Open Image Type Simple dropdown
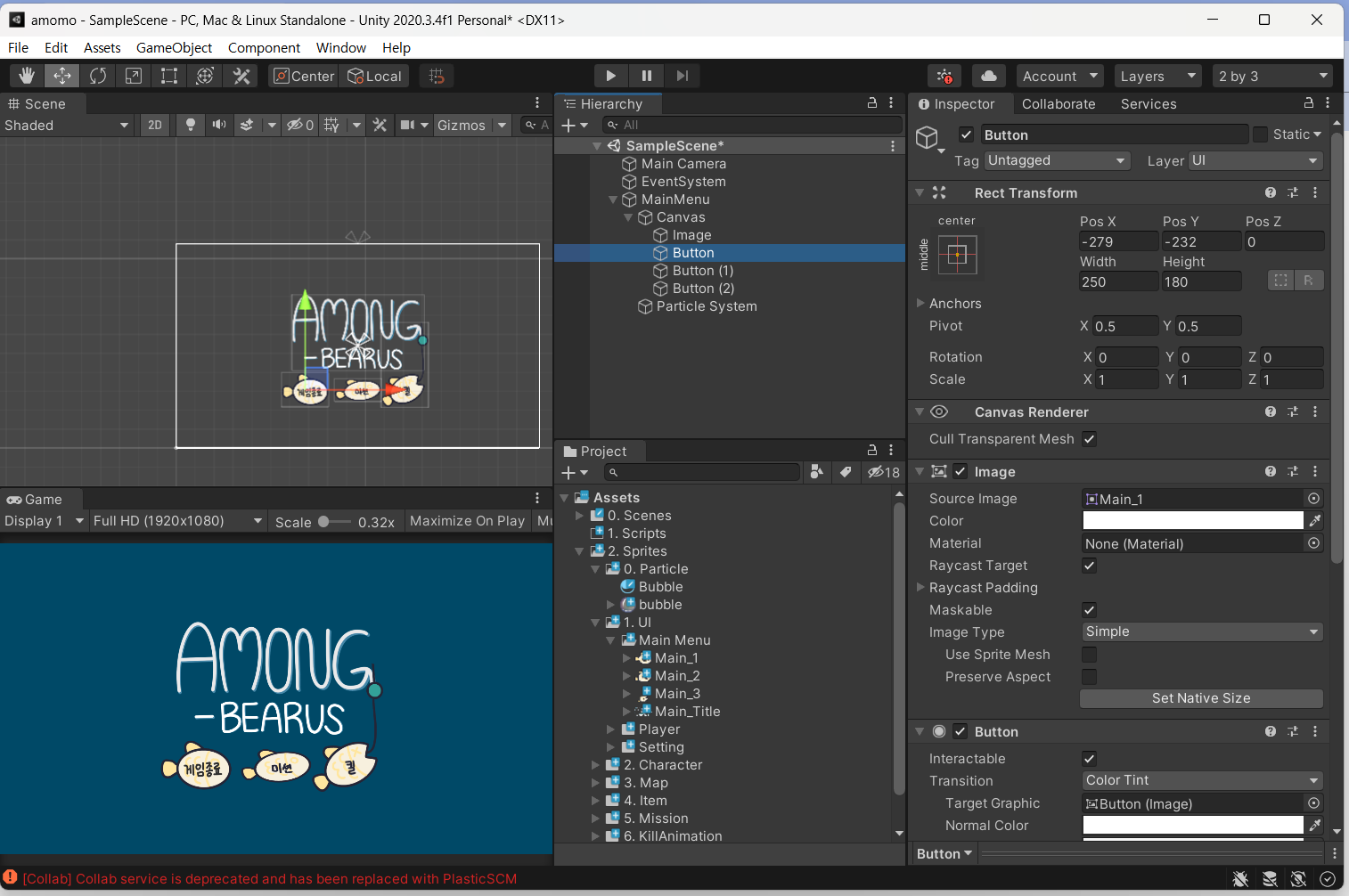 click(x=1202, y=631)
